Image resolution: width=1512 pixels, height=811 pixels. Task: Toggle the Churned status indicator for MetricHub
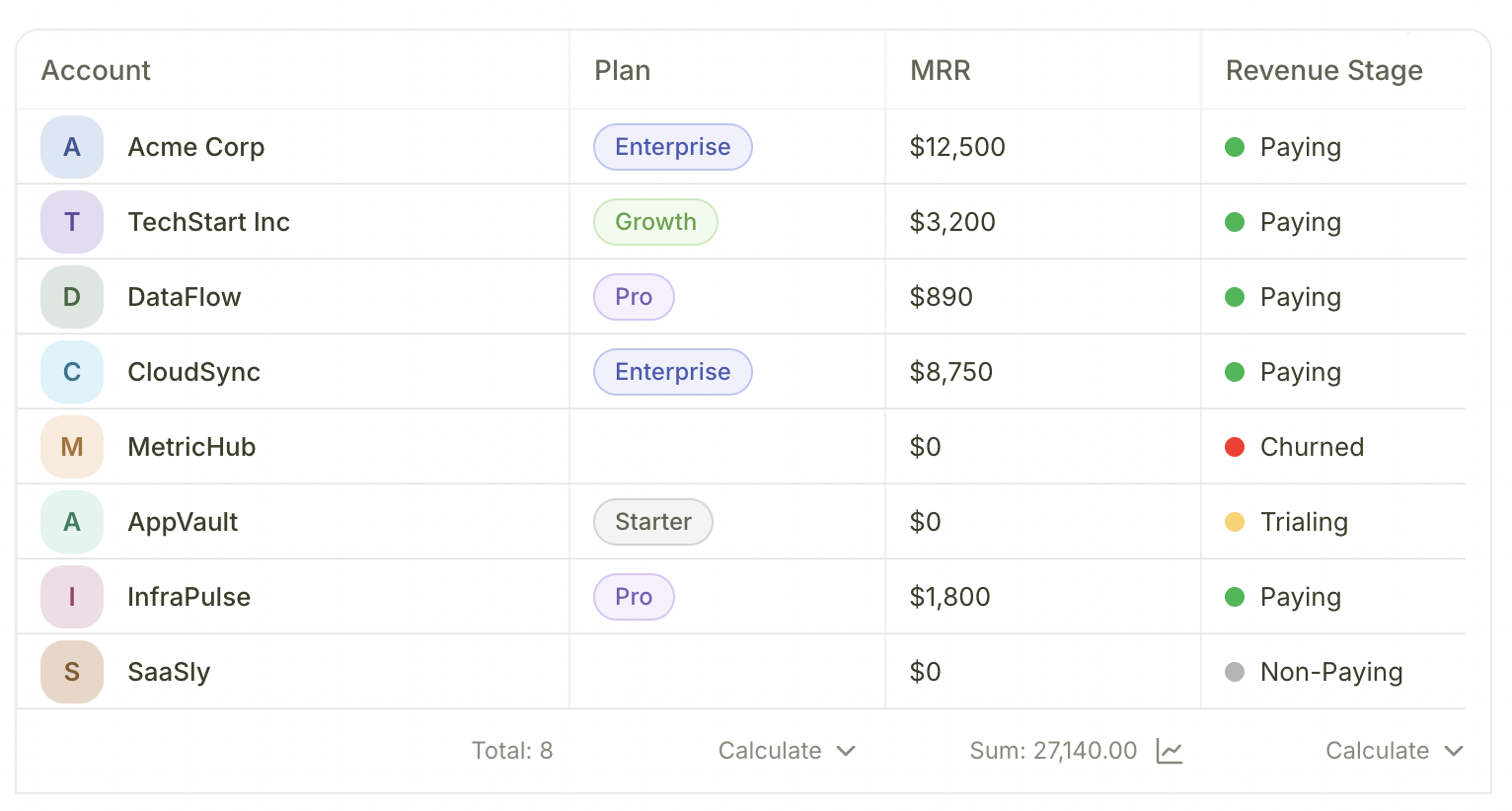(x=1235, y=446)
